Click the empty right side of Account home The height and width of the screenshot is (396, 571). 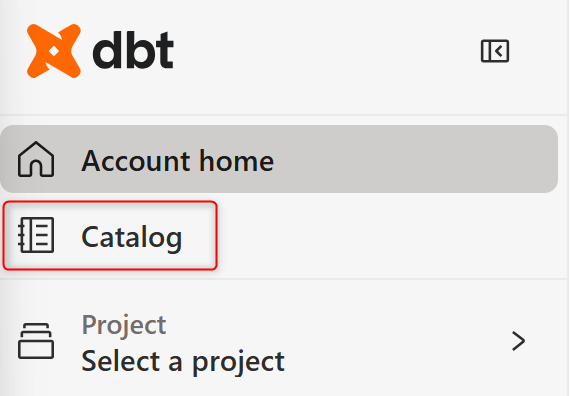coord(415,159)
